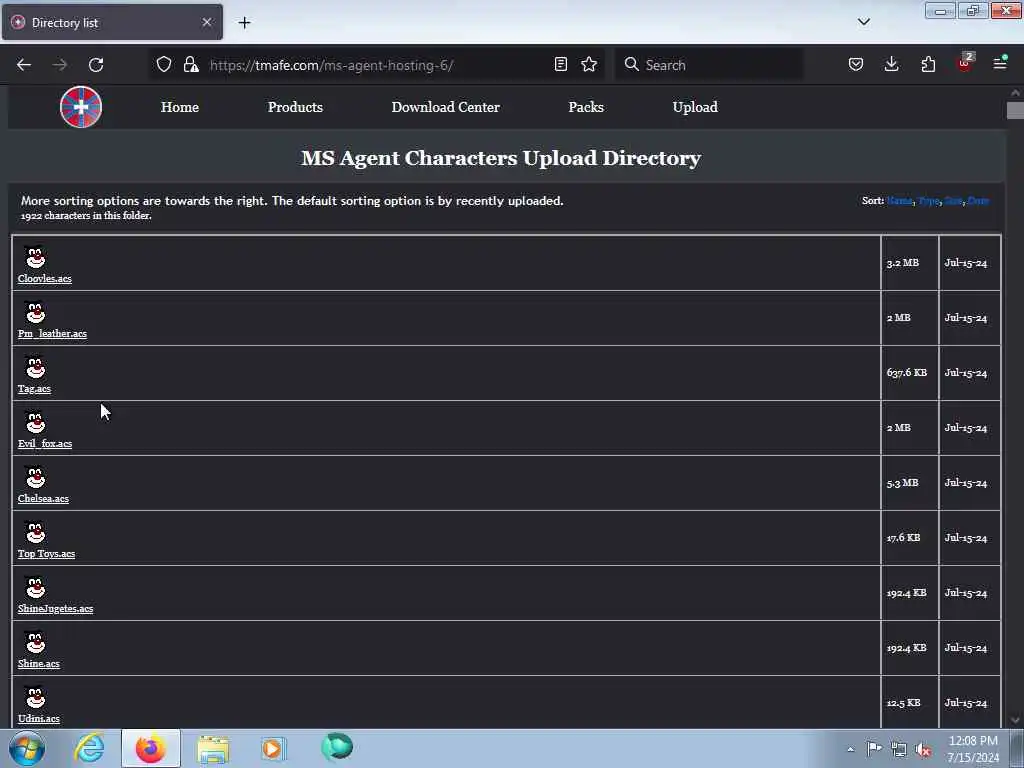Bookmark this page with the star icon
This screenshot has height=768, width=1024.
(x=589, y=64)
